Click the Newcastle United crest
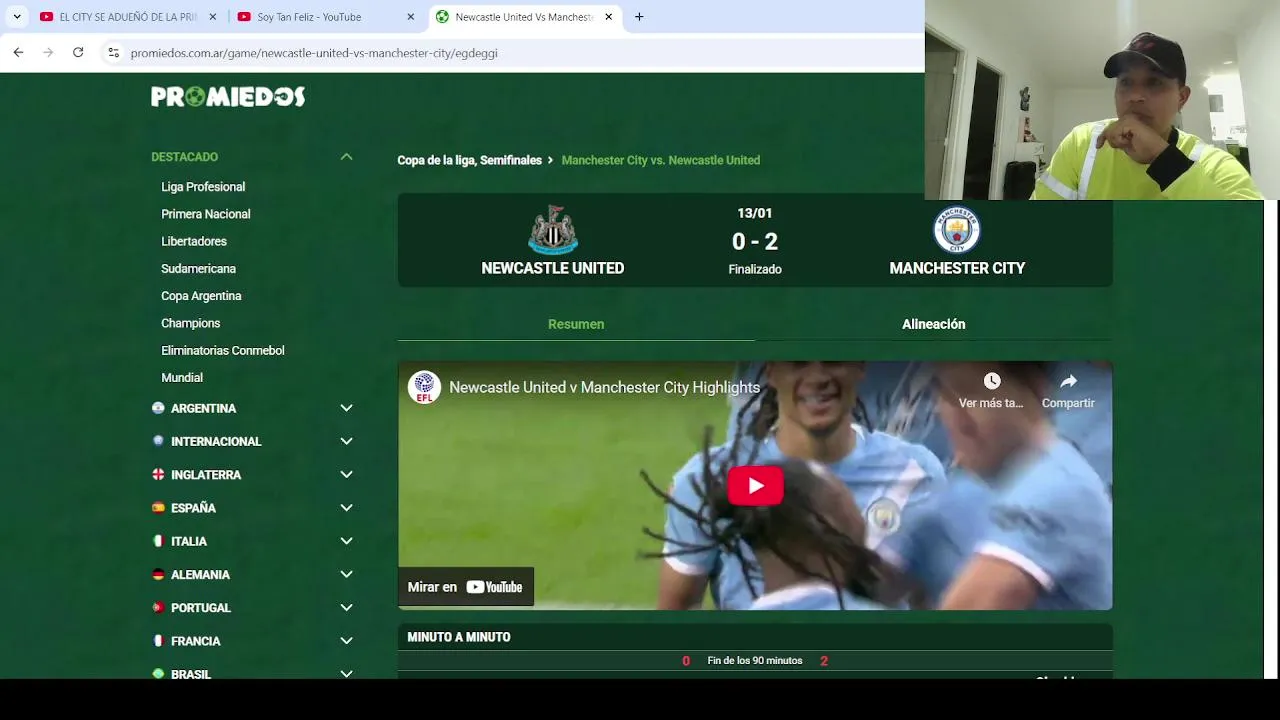 click(x=553, y=230)
